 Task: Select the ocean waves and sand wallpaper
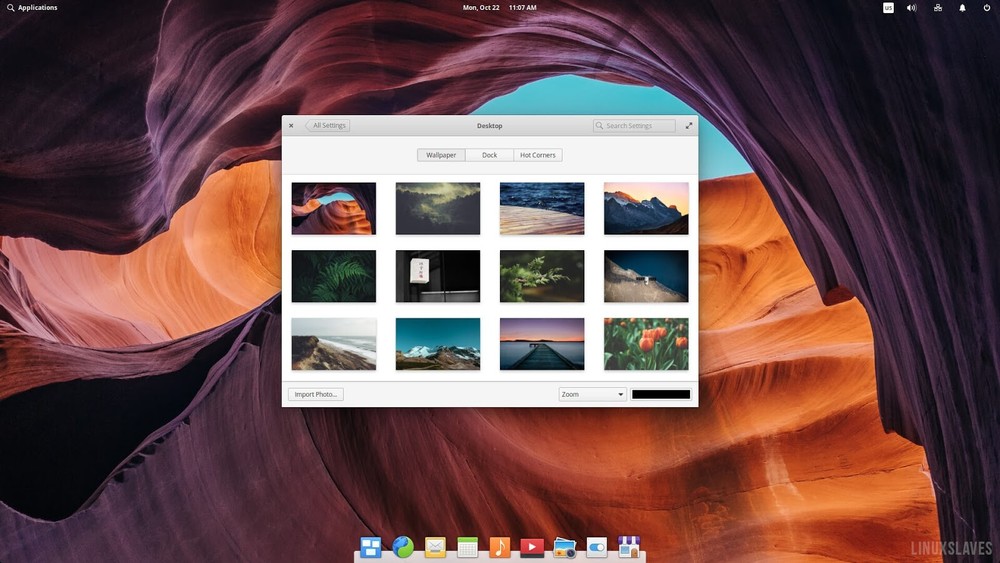click(x=542, y=208)
